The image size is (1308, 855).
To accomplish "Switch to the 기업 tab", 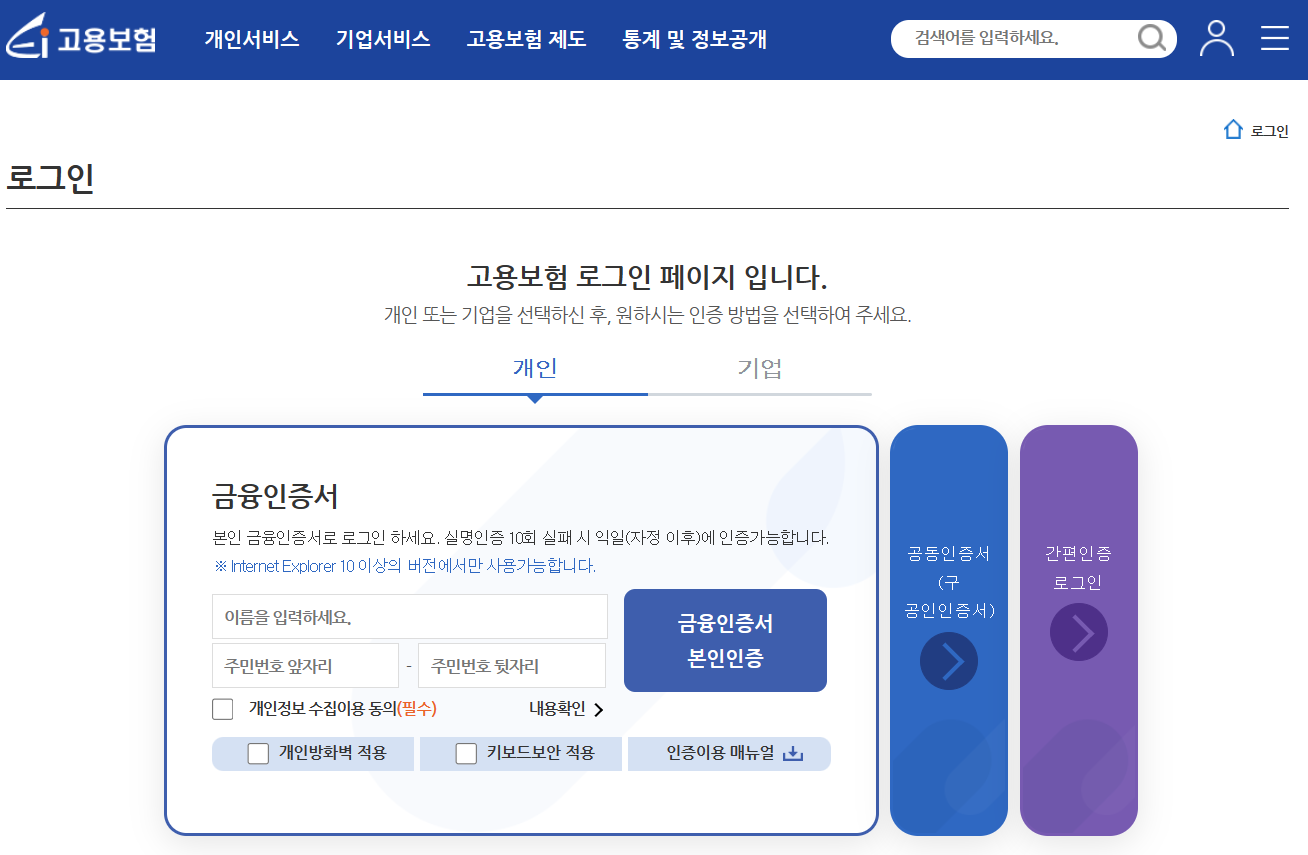I will 760,369.
